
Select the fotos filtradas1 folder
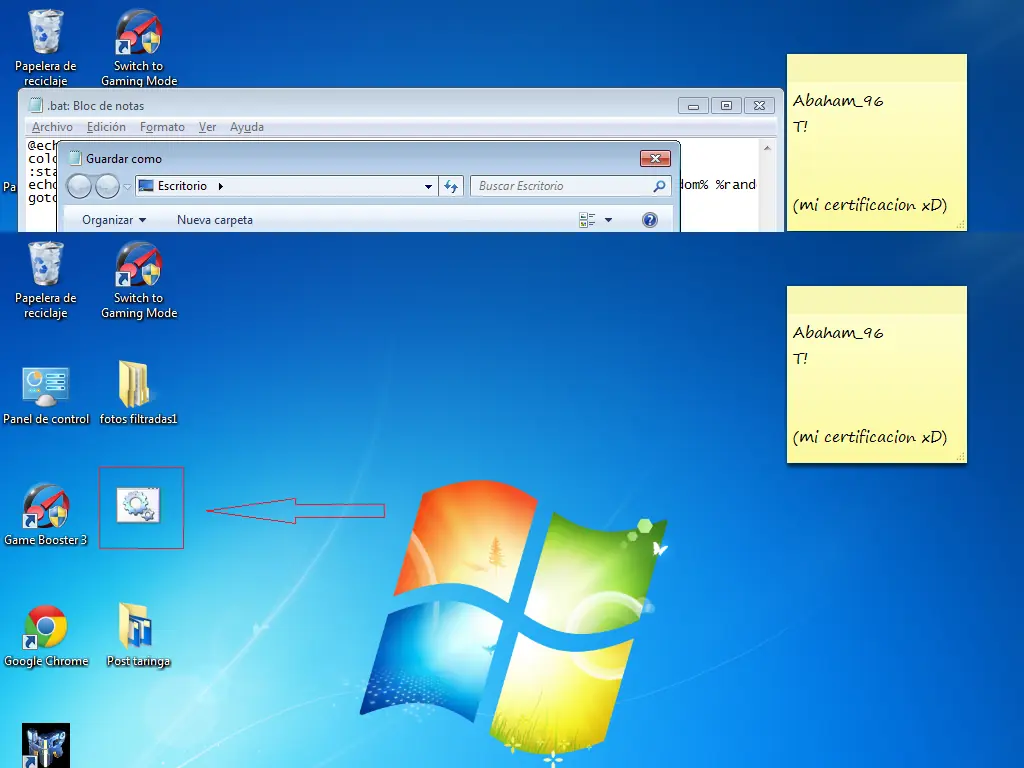pos(138,393)
